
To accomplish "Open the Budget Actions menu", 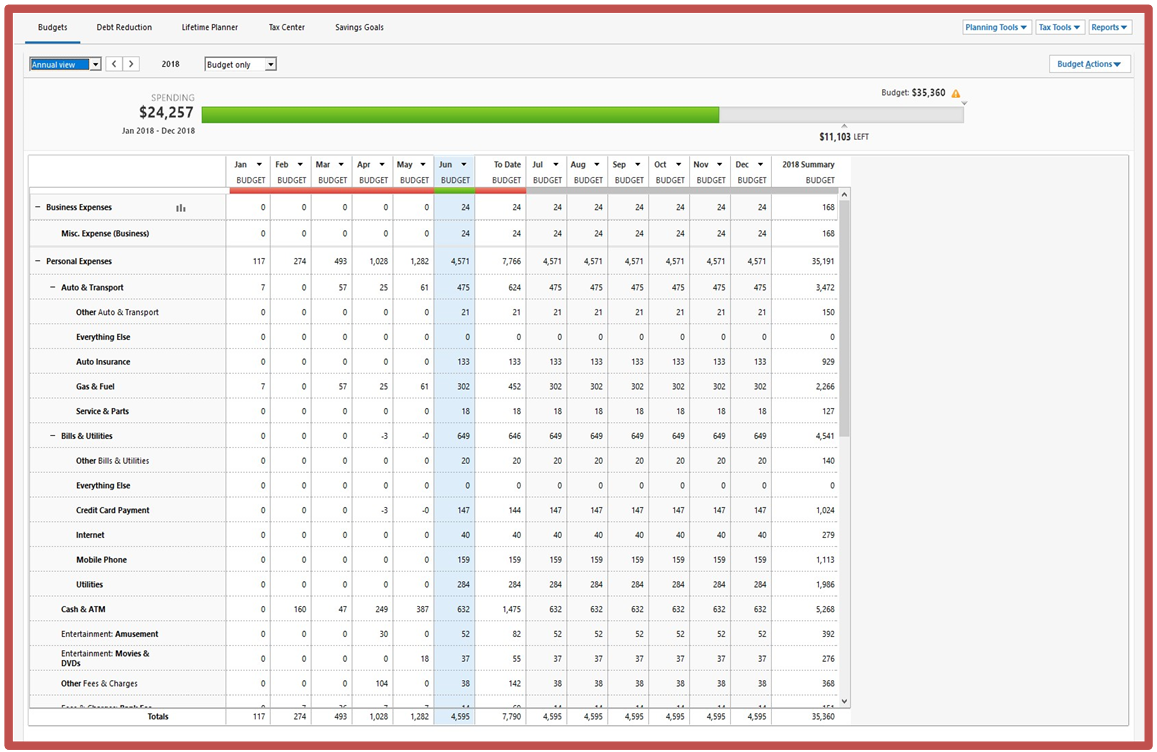I will (x=1089, y=64).
